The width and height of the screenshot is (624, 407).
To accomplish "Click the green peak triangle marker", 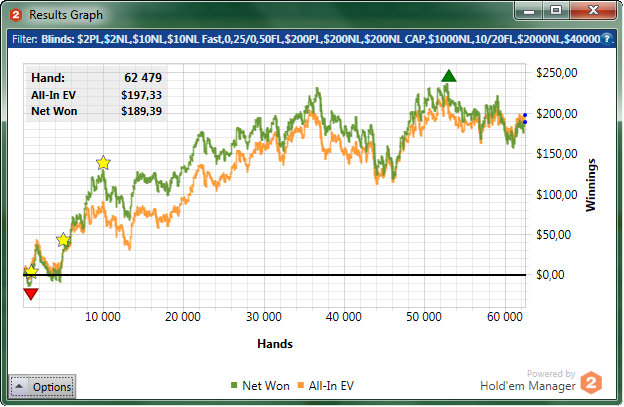I will pos(448,76).
